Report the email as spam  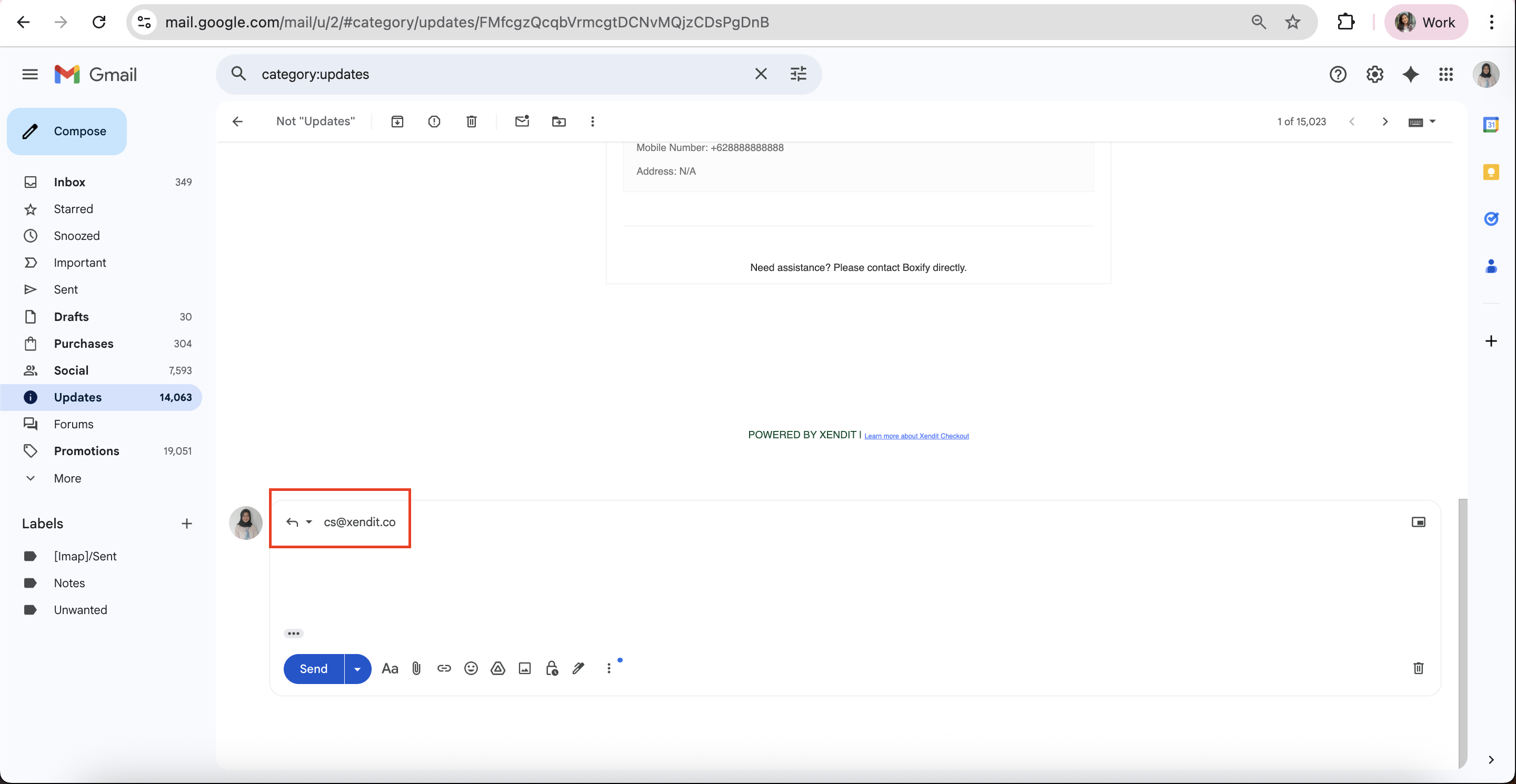pos(434,122)
